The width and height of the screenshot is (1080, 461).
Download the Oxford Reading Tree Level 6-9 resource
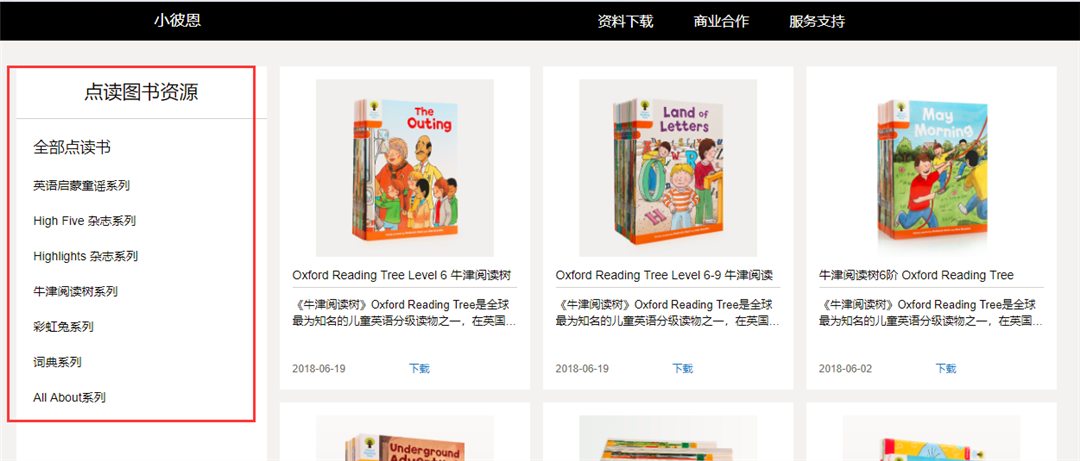tap(683, 369)
